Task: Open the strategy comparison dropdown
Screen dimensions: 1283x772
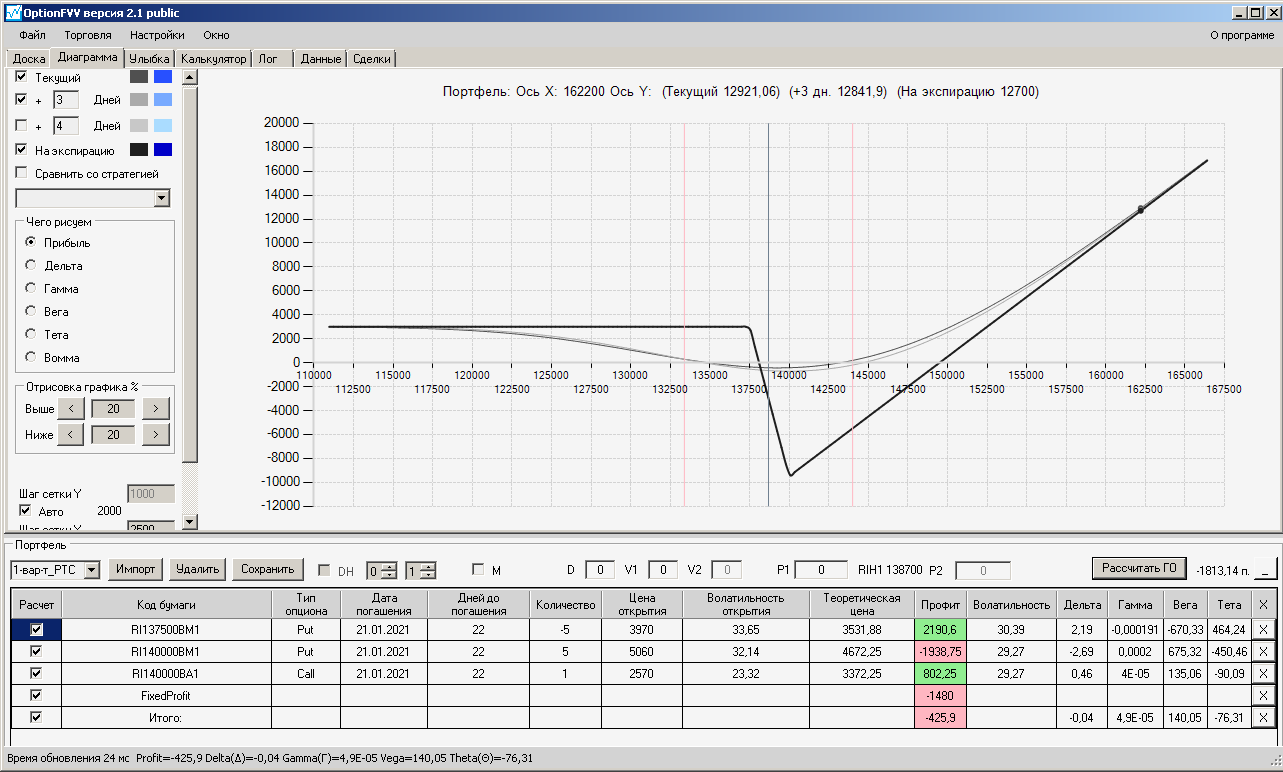Action: click(x=162, y=198)
